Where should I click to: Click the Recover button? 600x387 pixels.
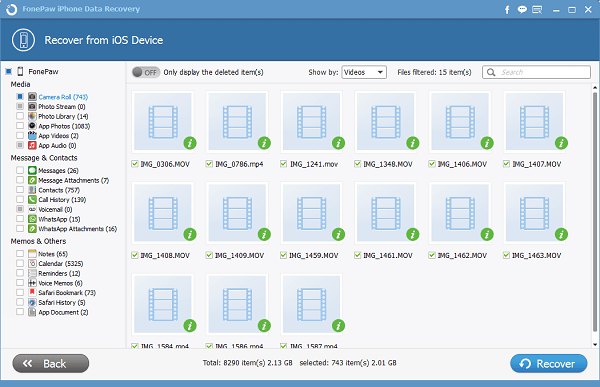pyautogui.click(x=549, y=363)
